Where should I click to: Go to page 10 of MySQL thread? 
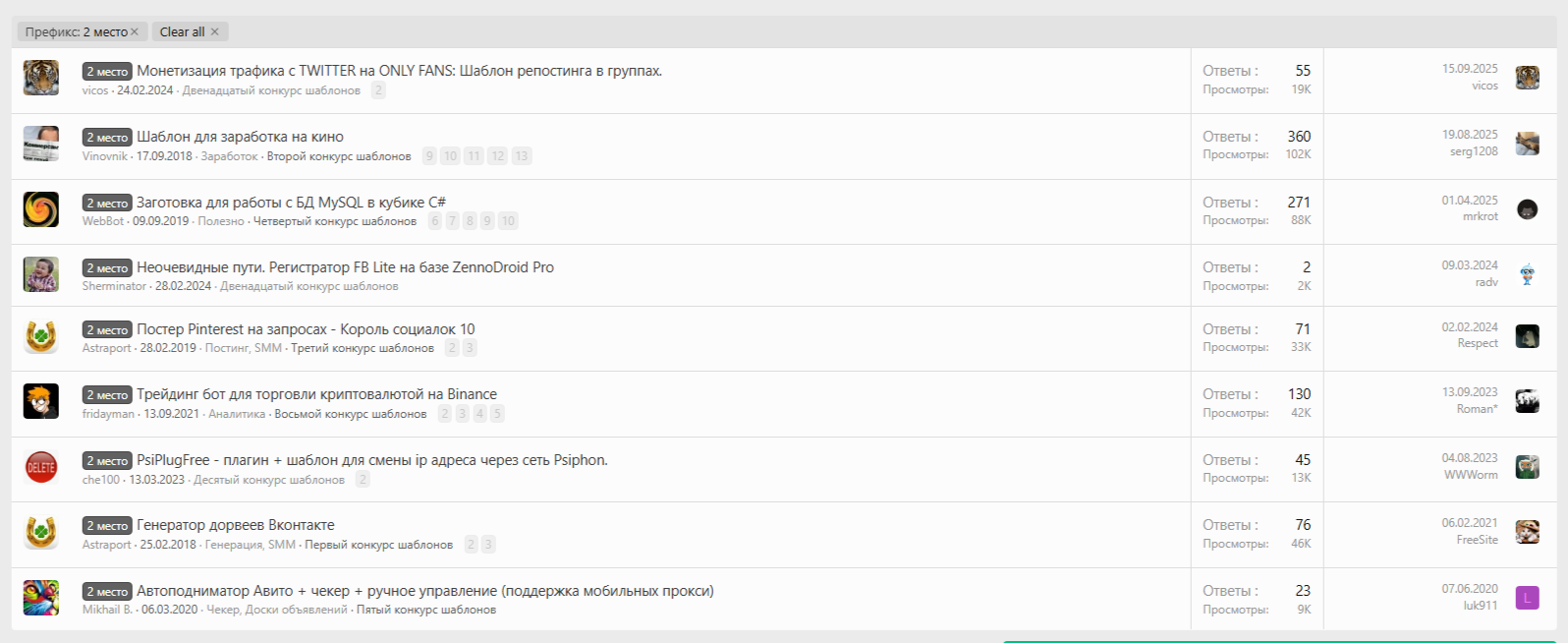508,221
